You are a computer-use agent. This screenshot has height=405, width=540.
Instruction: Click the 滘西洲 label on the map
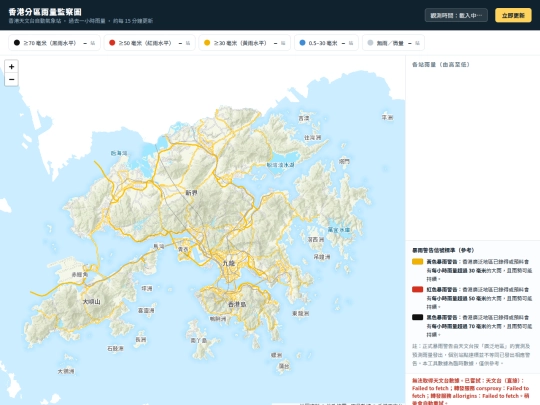315,239
